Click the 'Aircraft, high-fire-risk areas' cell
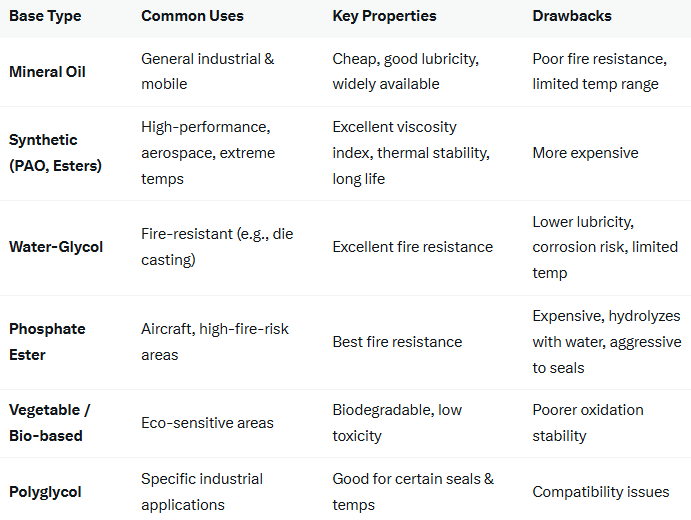Image resolution: width=691 pixels, height=520 pixels. coord(215,342)
